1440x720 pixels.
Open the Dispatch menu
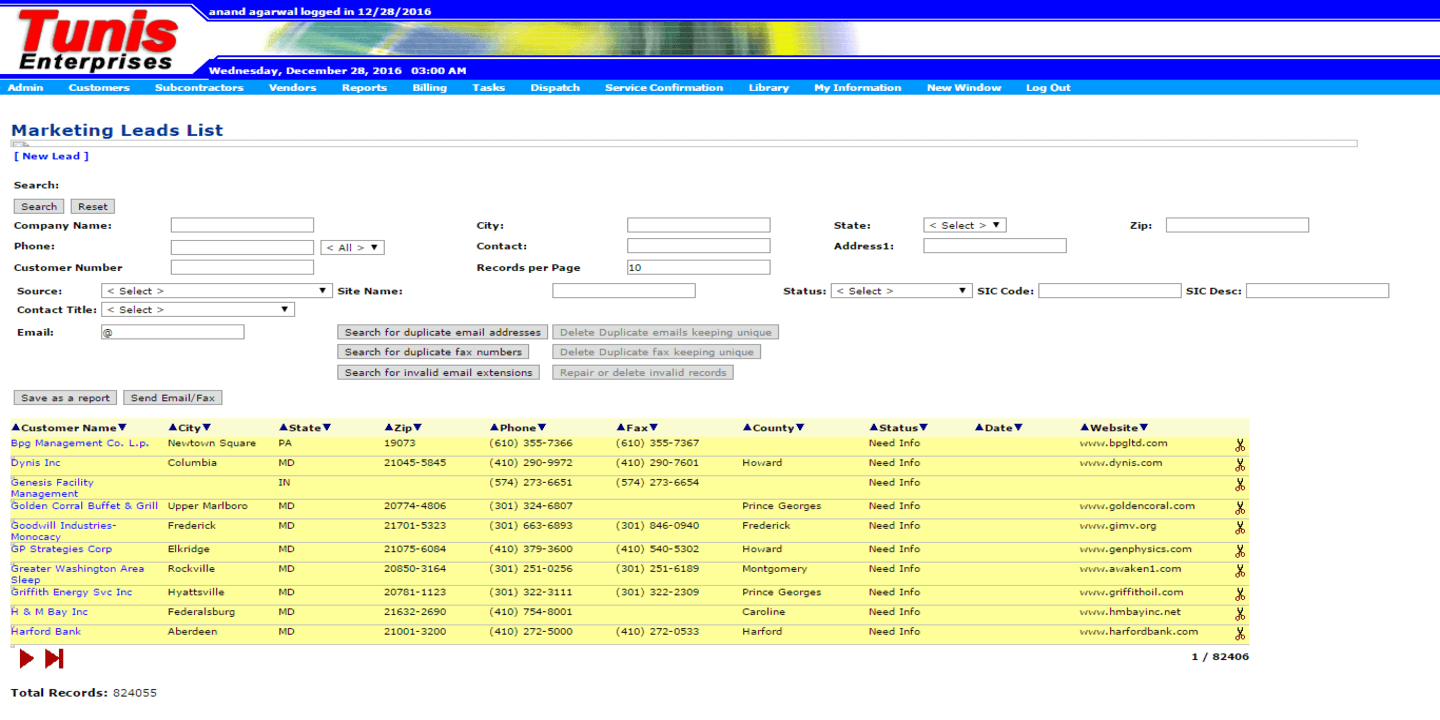click(x=555, y=88)
